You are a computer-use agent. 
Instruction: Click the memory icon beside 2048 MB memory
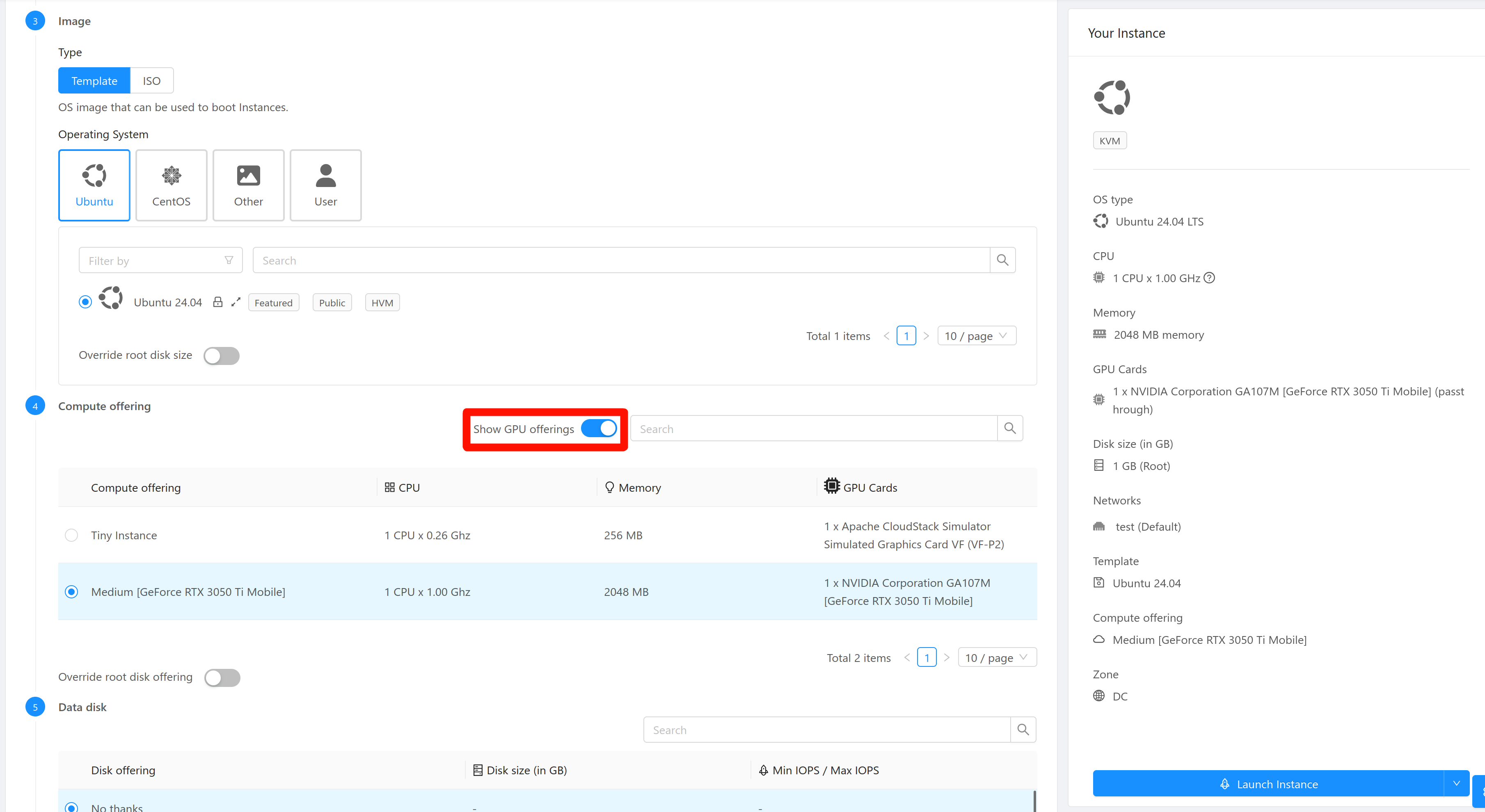1099,334
